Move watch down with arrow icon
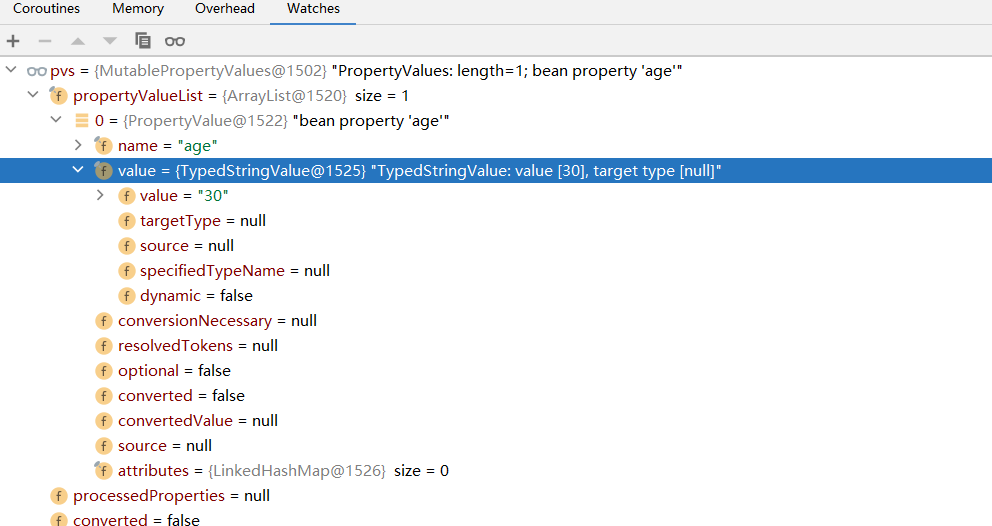The height and width of the screenshot is (526, 992). (110, 41)
